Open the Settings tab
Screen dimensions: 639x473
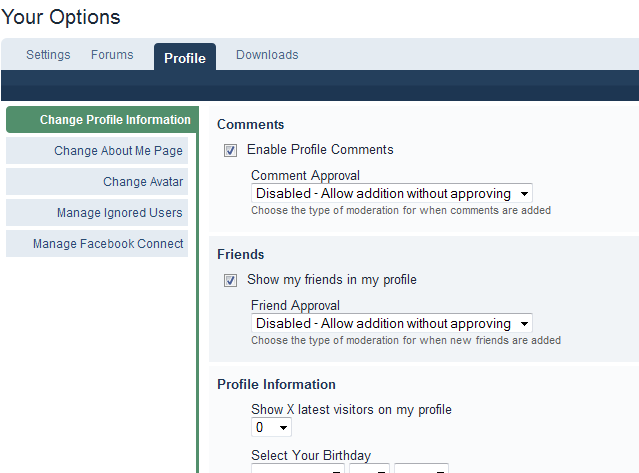pos(48,55)
